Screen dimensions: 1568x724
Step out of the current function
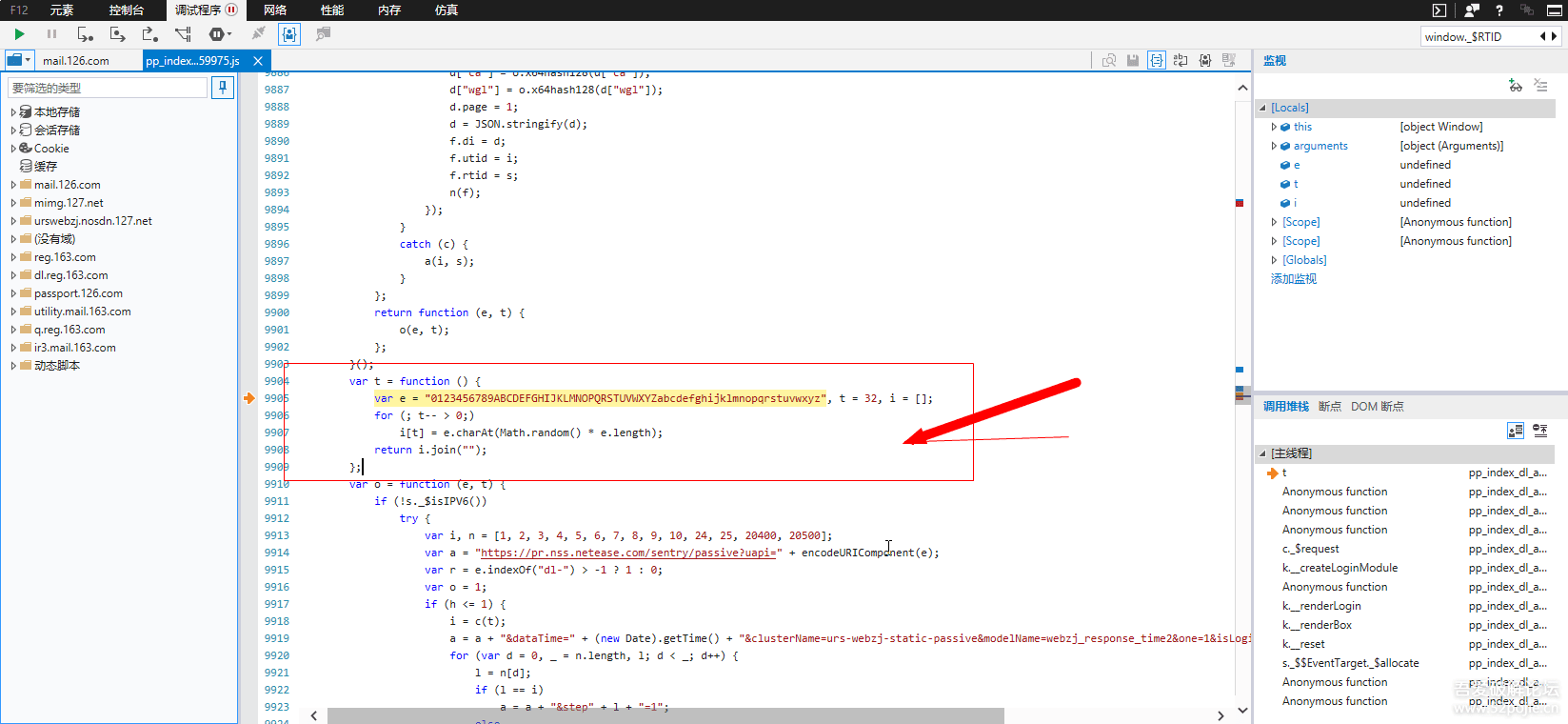(x=150, y=34)
